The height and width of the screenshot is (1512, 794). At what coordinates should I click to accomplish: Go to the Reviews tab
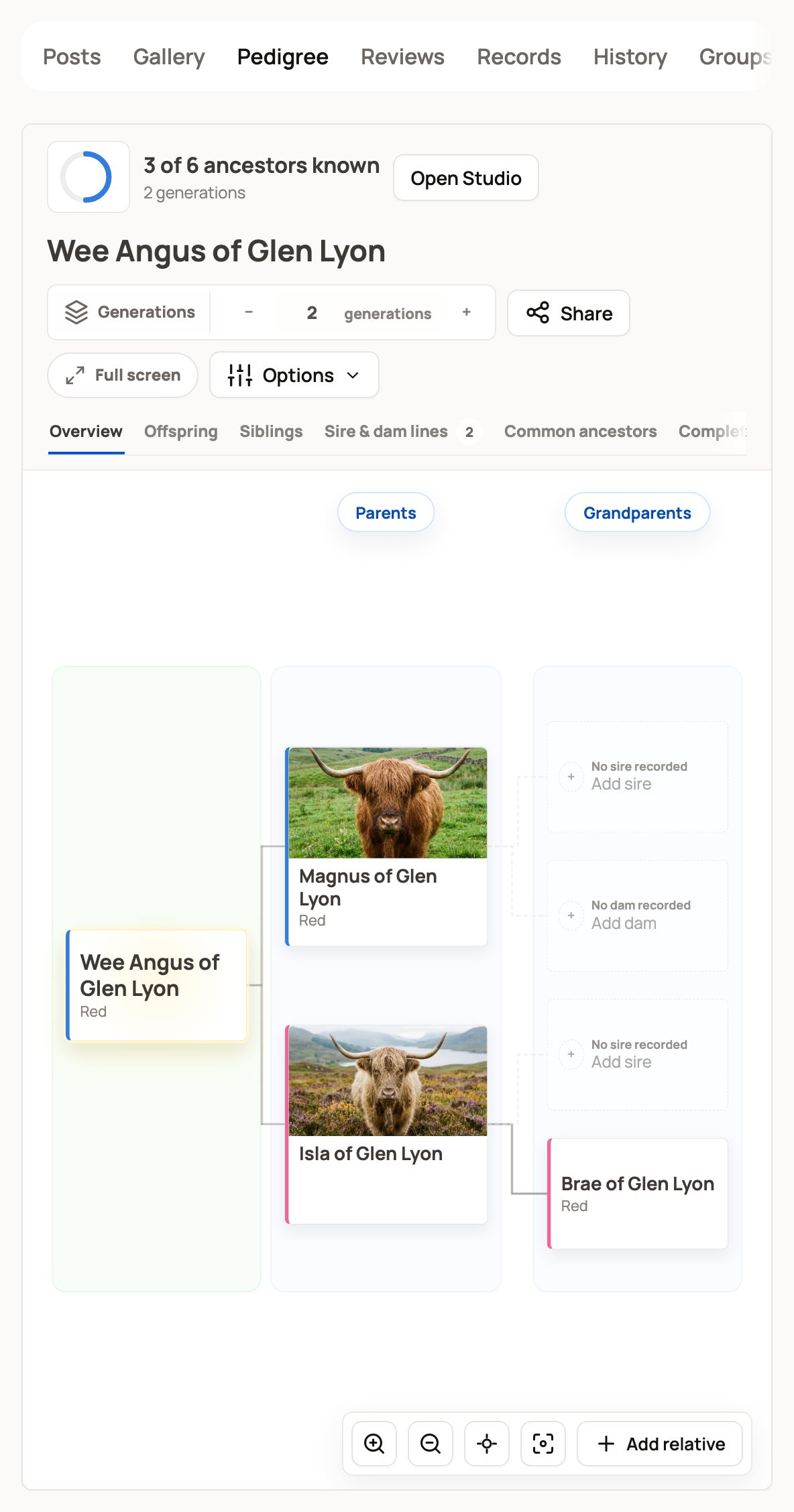[x=402, y=57]
